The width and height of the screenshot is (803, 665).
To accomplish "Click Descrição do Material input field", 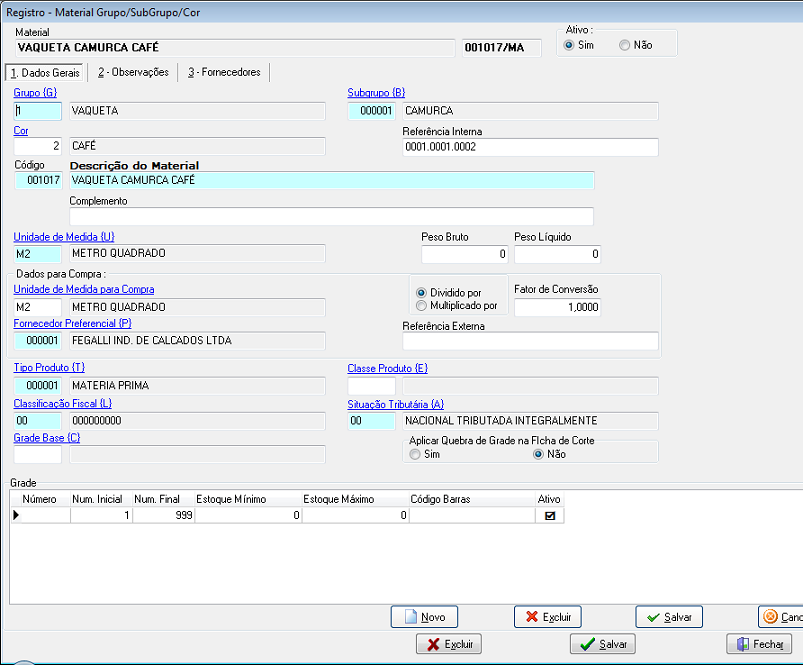I will [x=332, y=181].
